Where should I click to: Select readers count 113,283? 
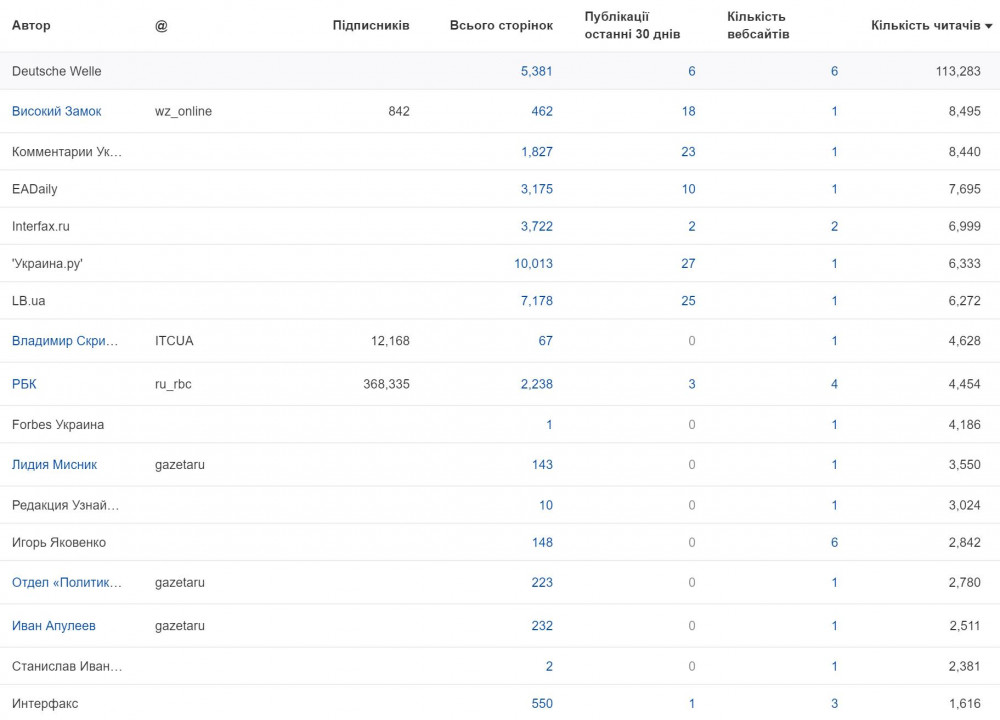[x=958, y=71]
